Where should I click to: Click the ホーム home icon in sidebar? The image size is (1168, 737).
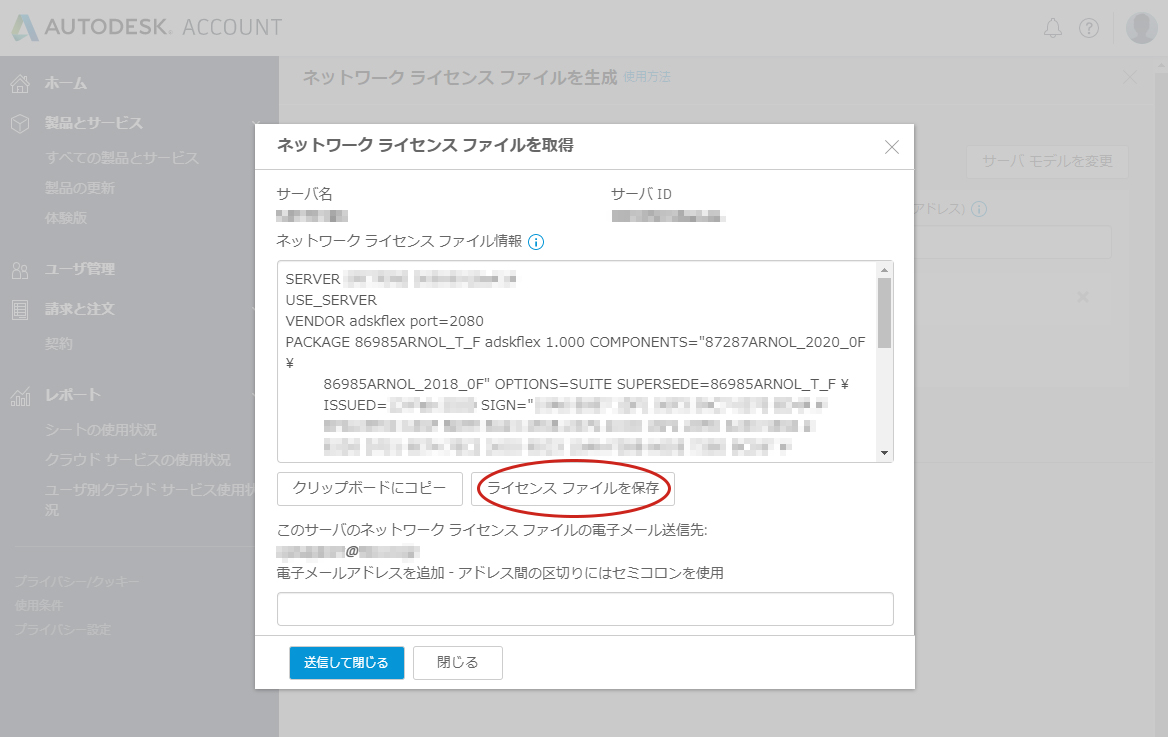[20, 83]
